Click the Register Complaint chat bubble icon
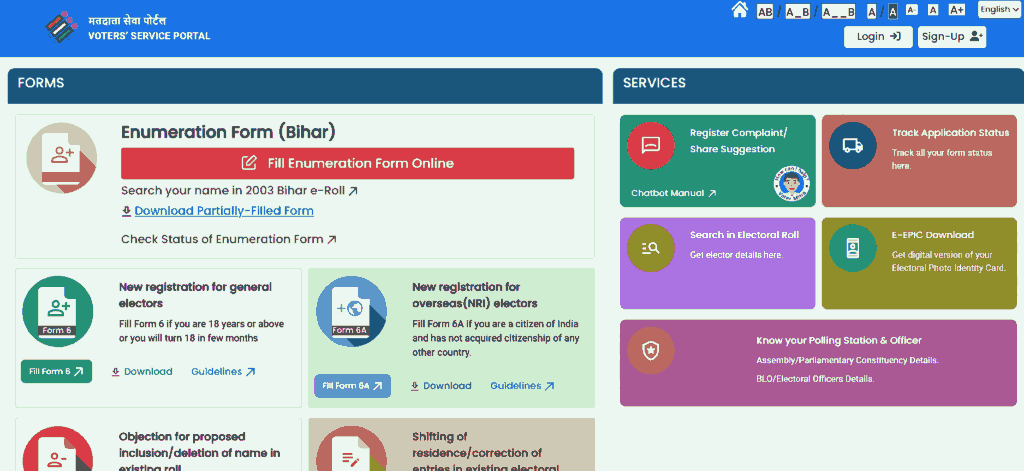Image resolution: width=1024 pixels, height=471 pixels. [650, 145]
